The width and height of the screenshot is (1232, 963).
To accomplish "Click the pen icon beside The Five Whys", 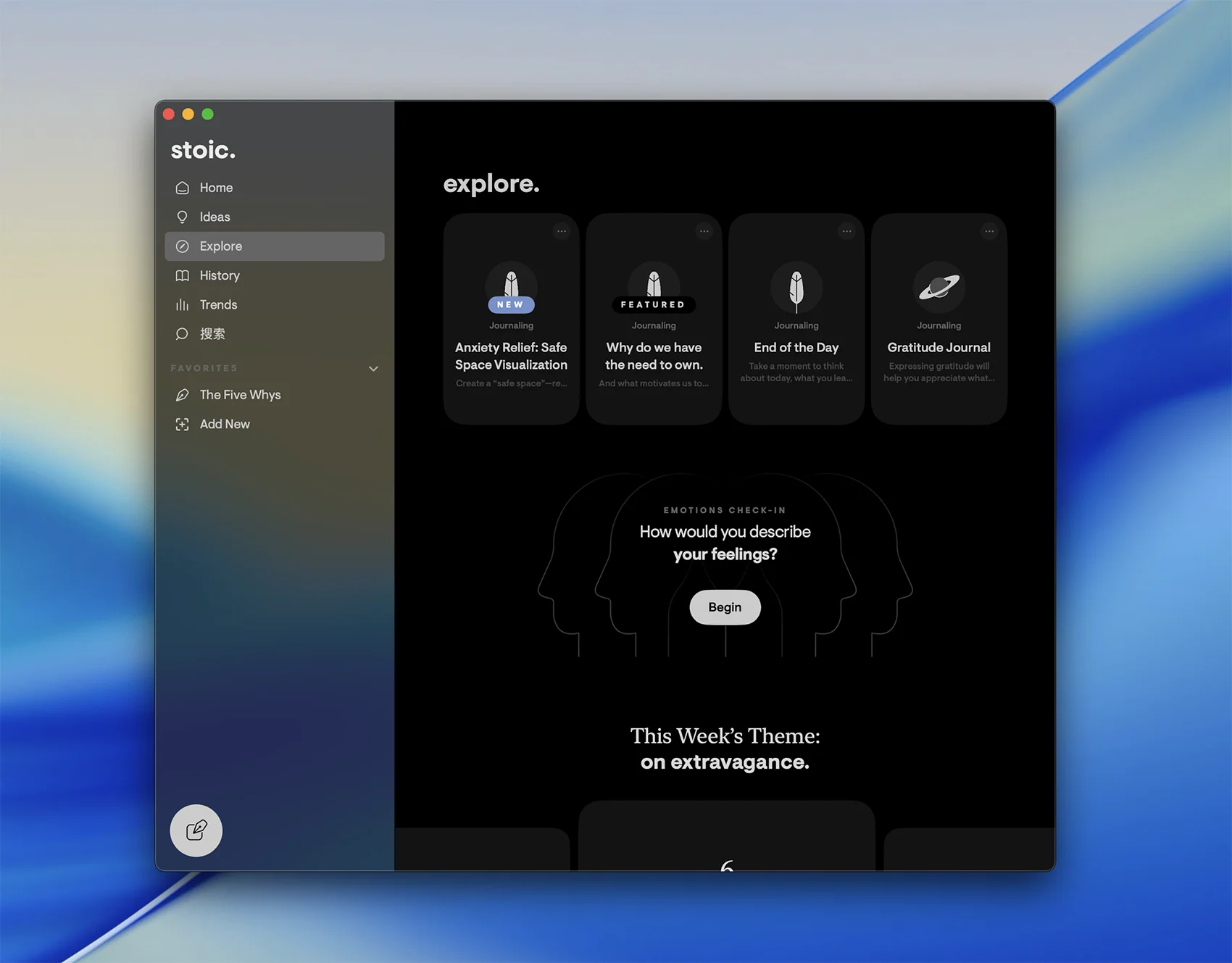I will (x=183, y=395).
